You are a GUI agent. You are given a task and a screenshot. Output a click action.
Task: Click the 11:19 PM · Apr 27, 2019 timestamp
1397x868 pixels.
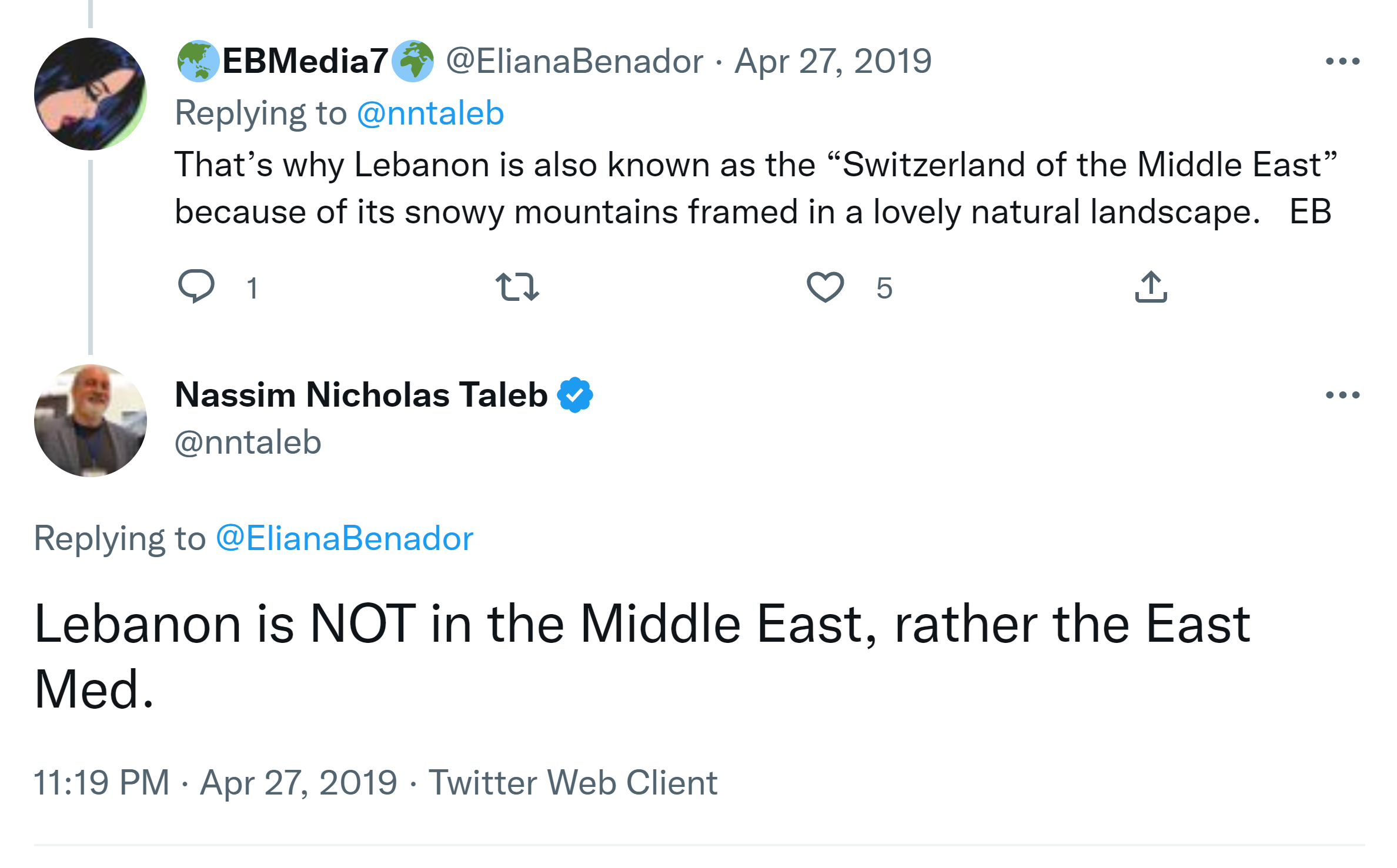(x=215, y=783)
